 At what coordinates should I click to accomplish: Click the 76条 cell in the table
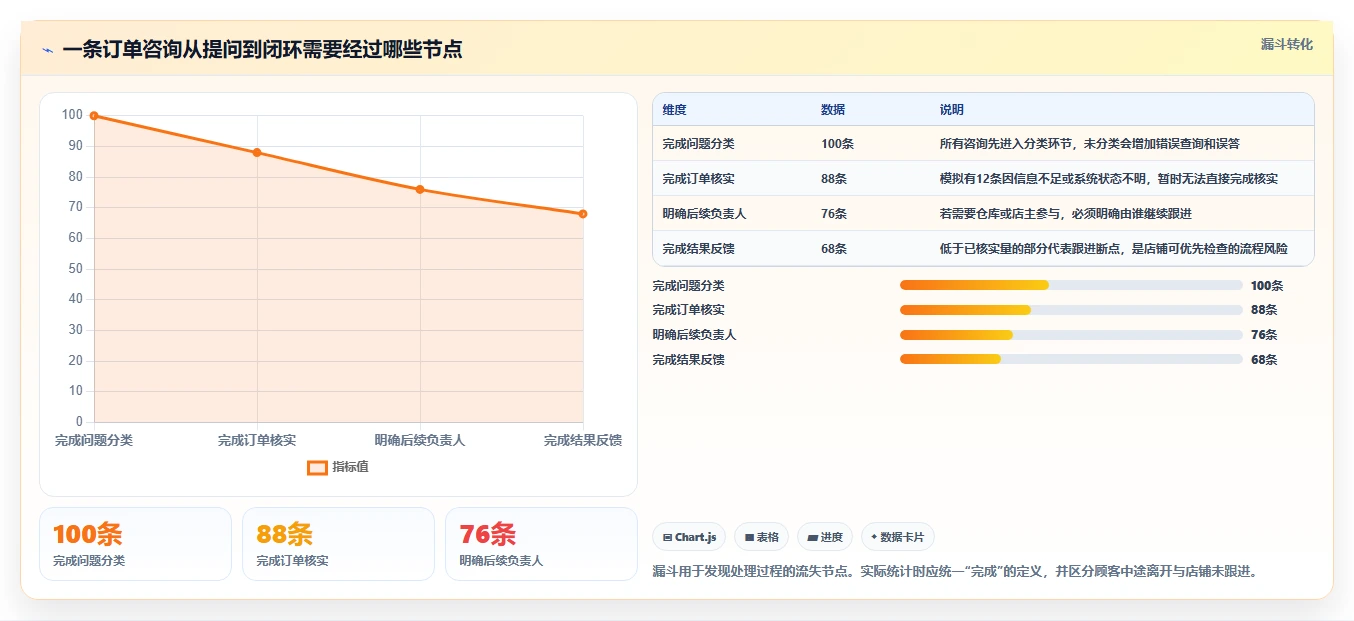834,214
